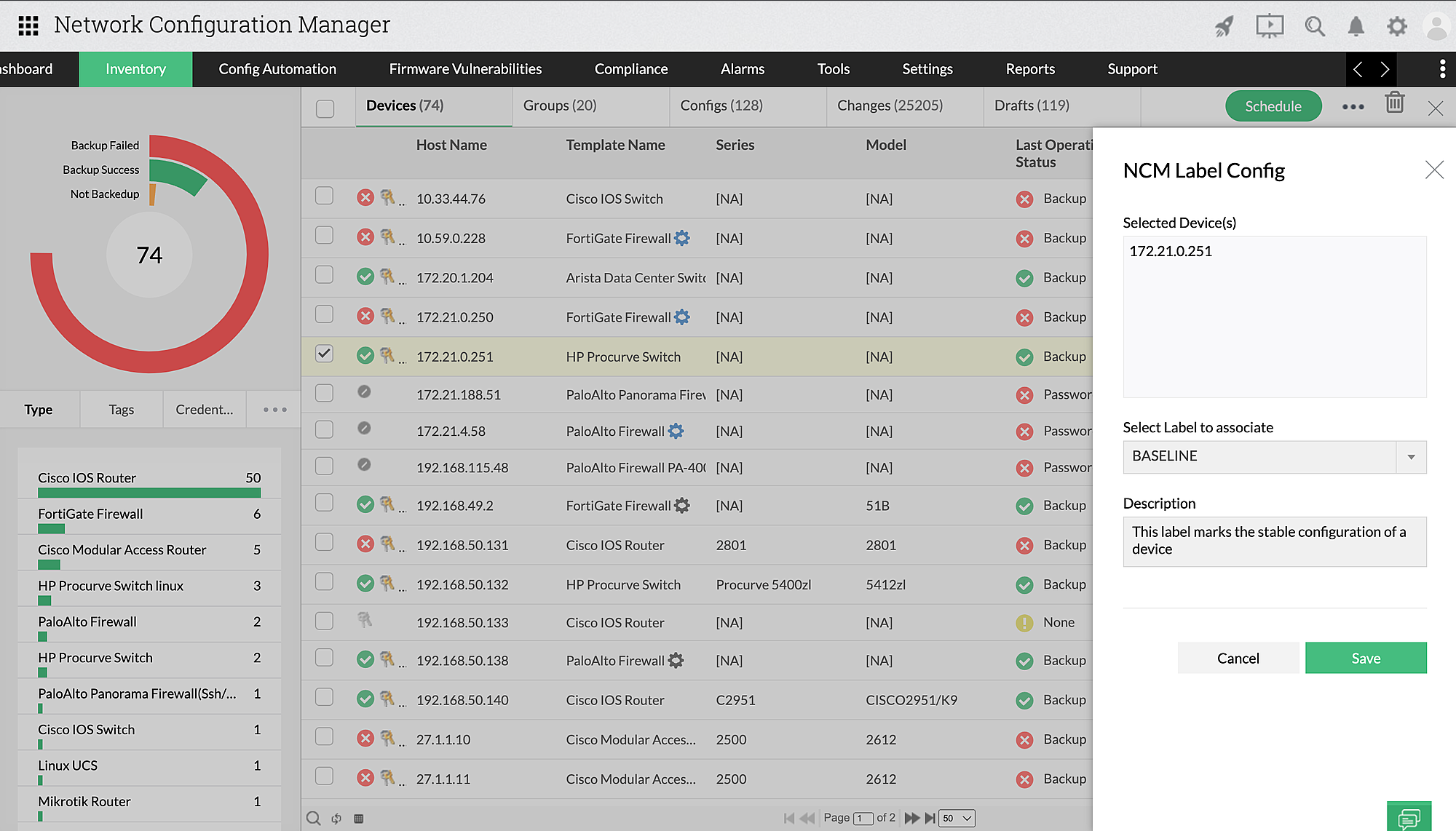This screenshot has width=1456, height=831.
Task: Go to next page arrow in pagination
Action: [x=911, y=818]
